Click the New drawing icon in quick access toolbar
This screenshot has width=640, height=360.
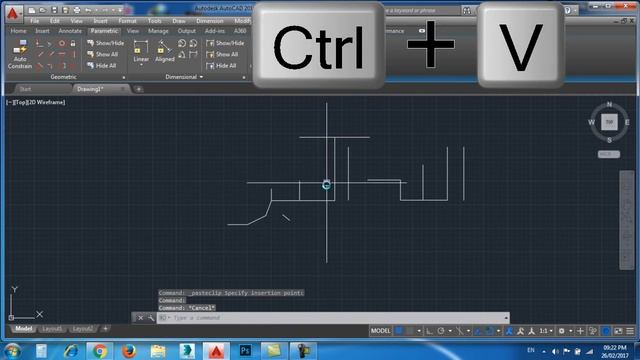(x=31, y=10)
